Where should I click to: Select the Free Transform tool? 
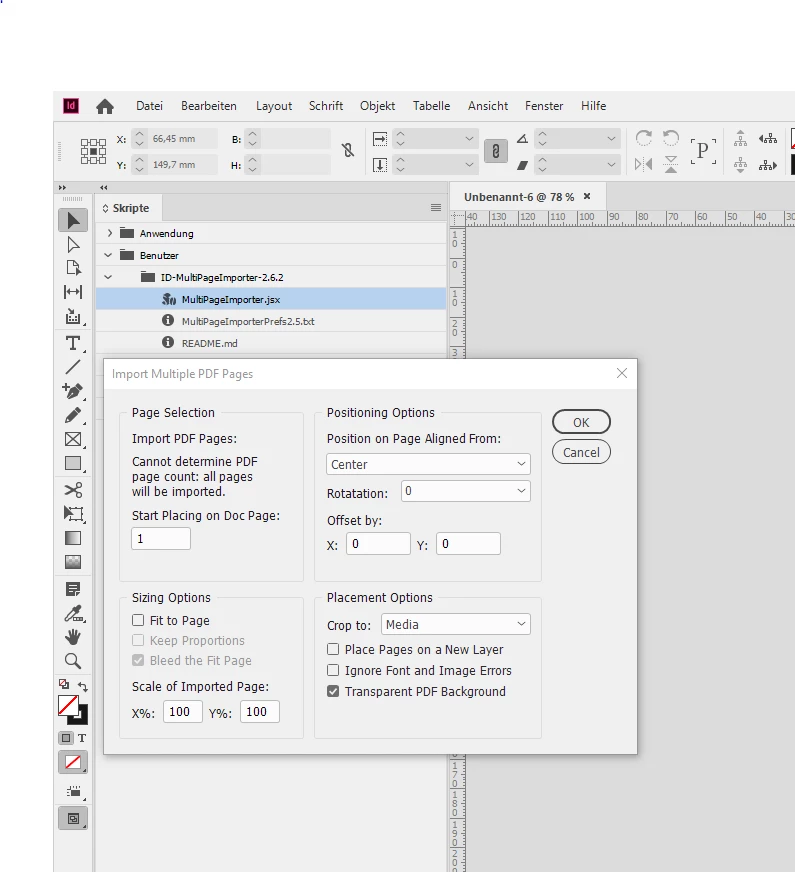pos(73,514)
